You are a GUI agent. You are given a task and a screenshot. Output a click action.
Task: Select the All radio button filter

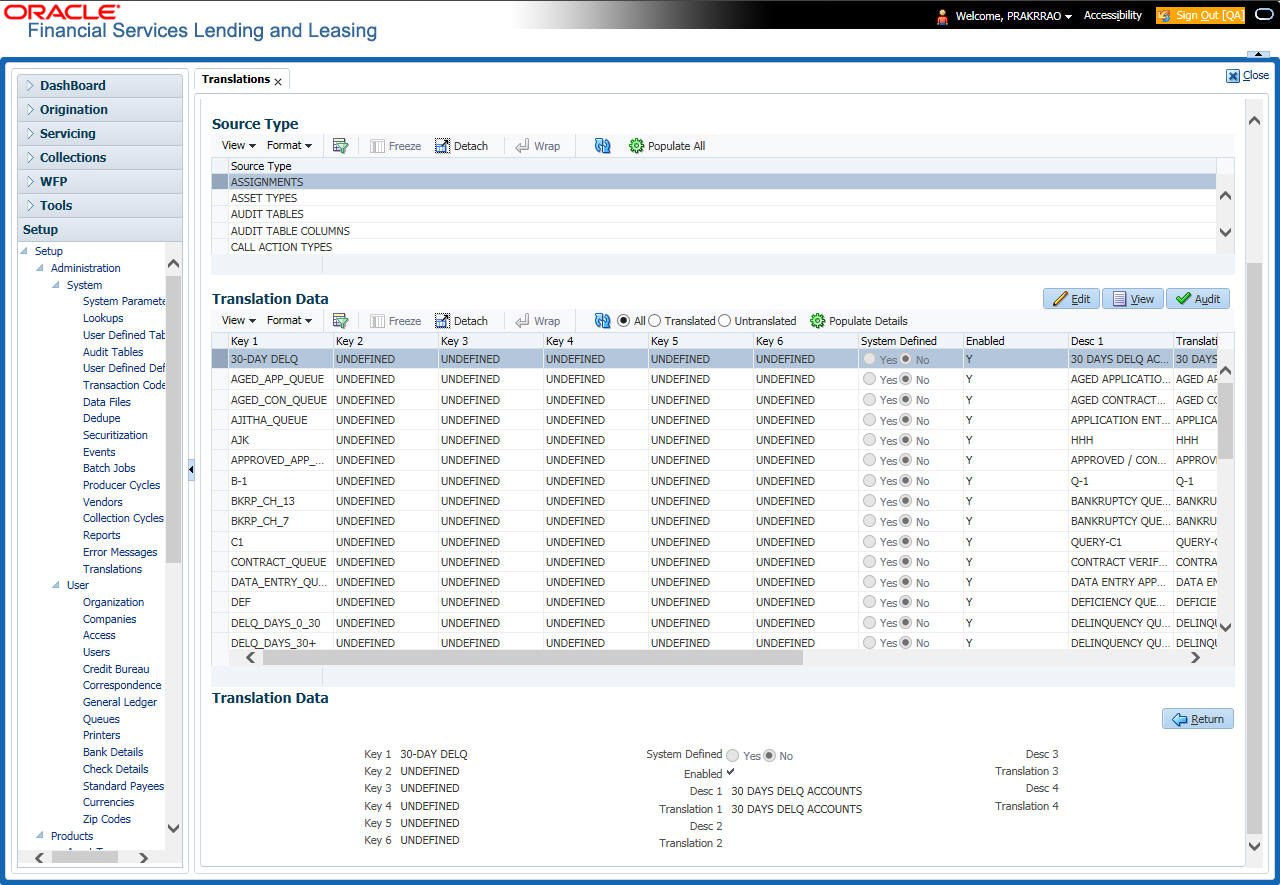pyautogui.click(x=624, y=321)
